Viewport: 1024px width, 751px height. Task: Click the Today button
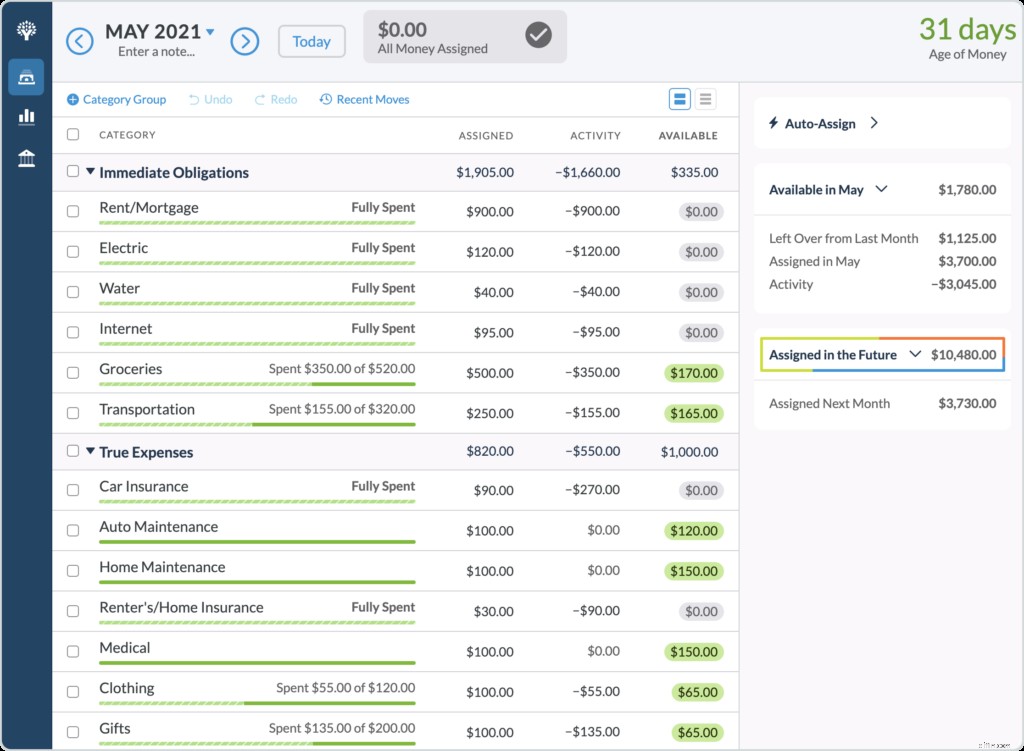pyautogui.click(x=312, y=41)
